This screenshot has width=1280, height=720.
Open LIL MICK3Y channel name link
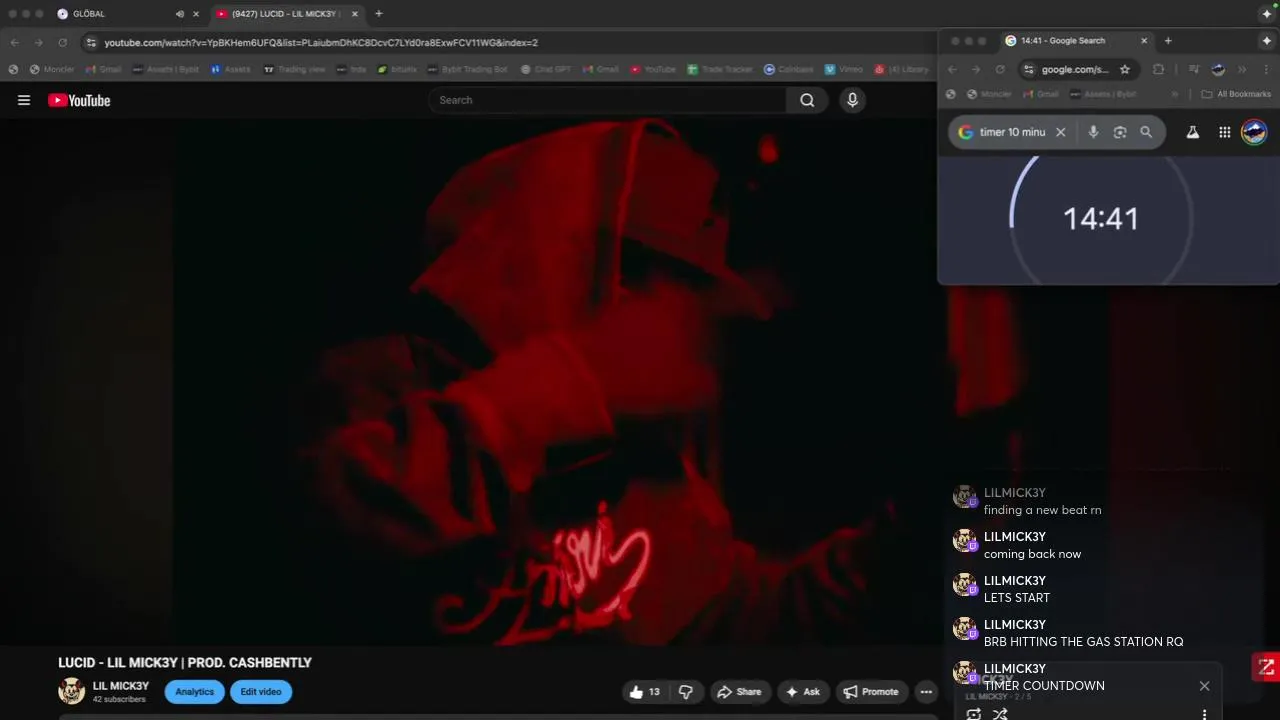pos(121,686)
